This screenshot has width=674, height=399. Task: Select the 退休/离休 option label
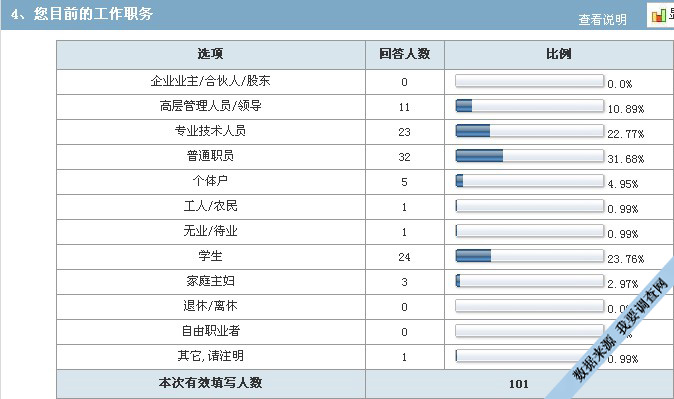pos(211,306)
